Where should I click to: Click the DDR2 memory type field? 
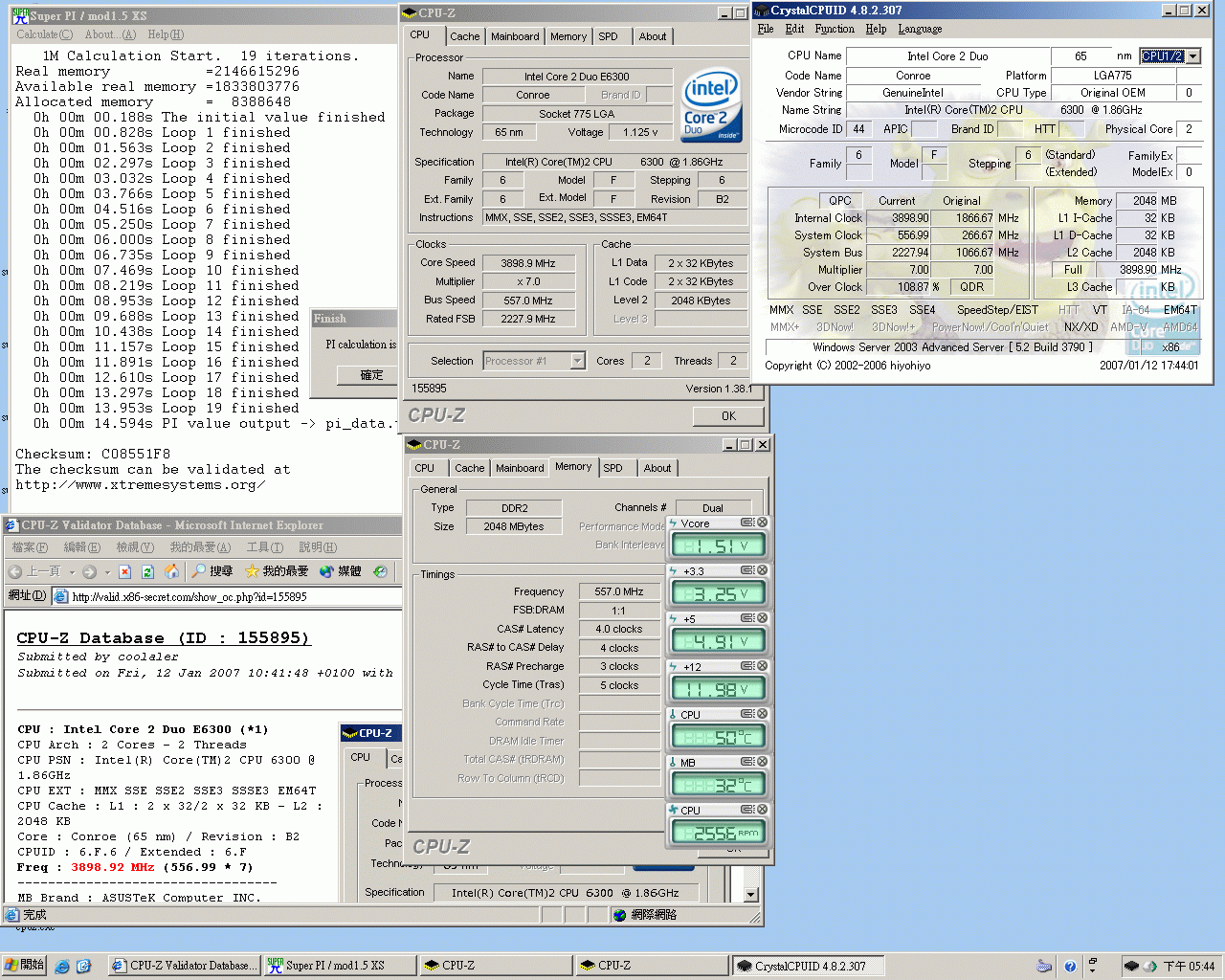click(514, 508)
